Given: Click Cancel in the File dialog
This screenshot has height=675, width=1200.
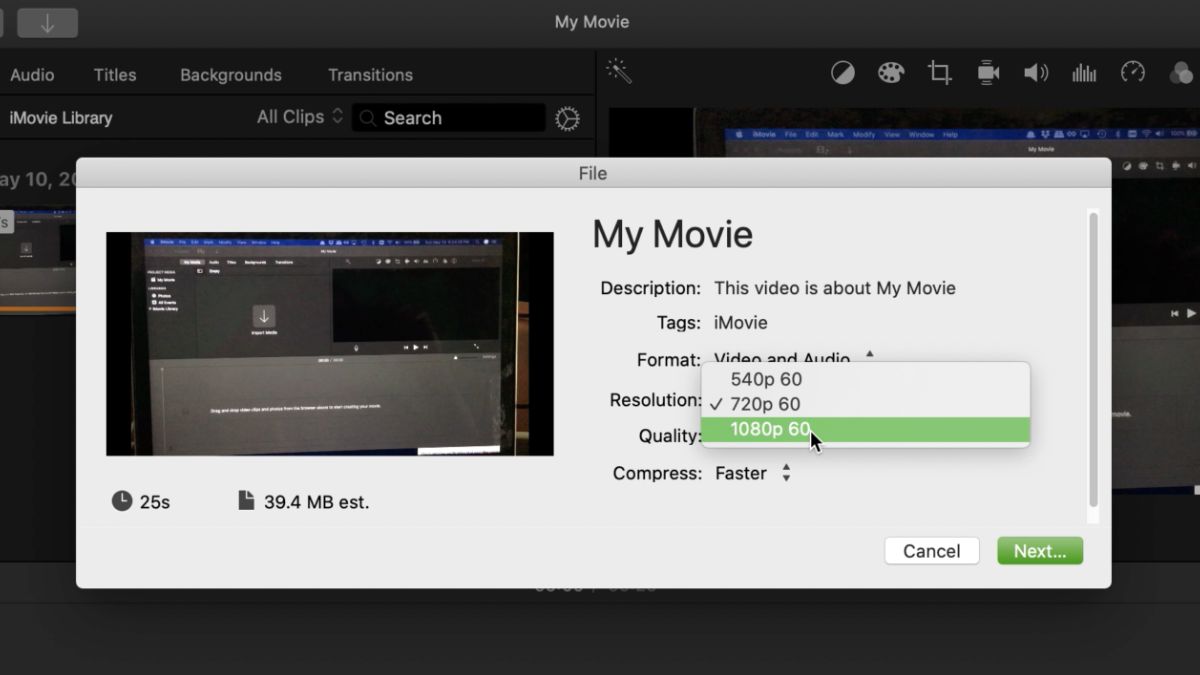Looking at the screenshot, I should point(931,551).
